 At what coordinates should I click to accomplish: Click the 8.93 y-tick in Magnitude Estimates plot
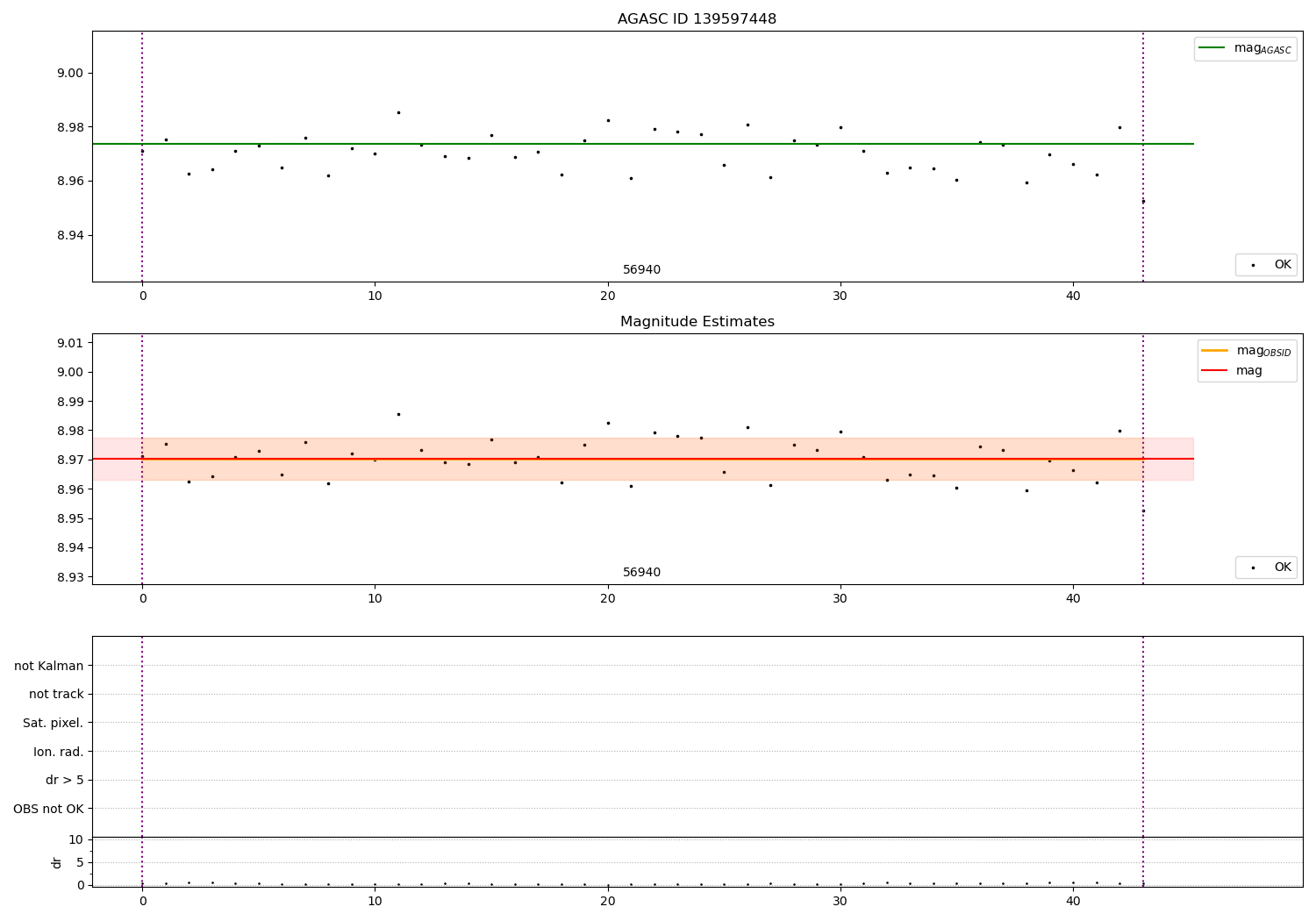coord(69,577)
